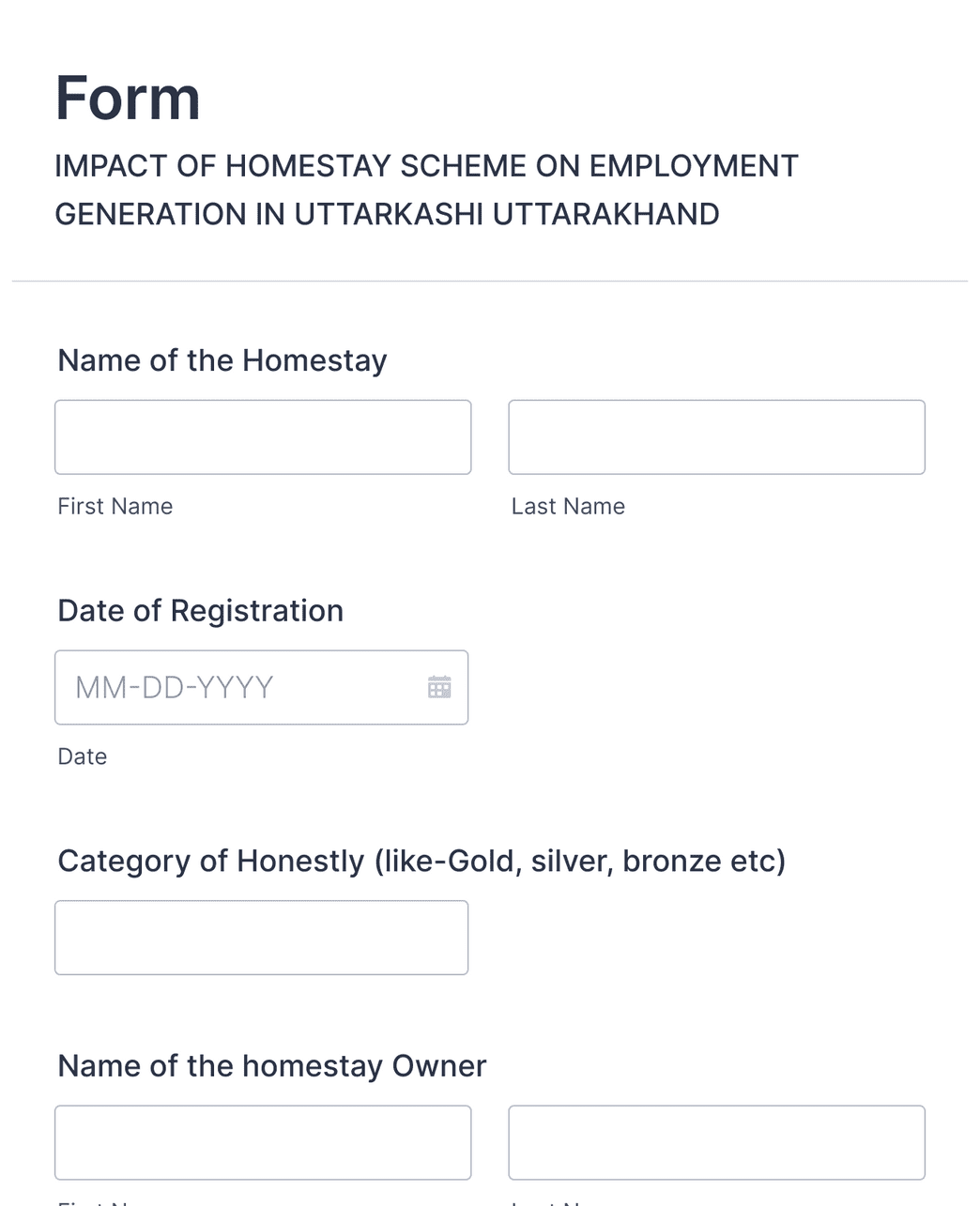Click inside the empty owner Last Name box
The width and height of the screenshot is (980, 1206).
coord(716,1142)
